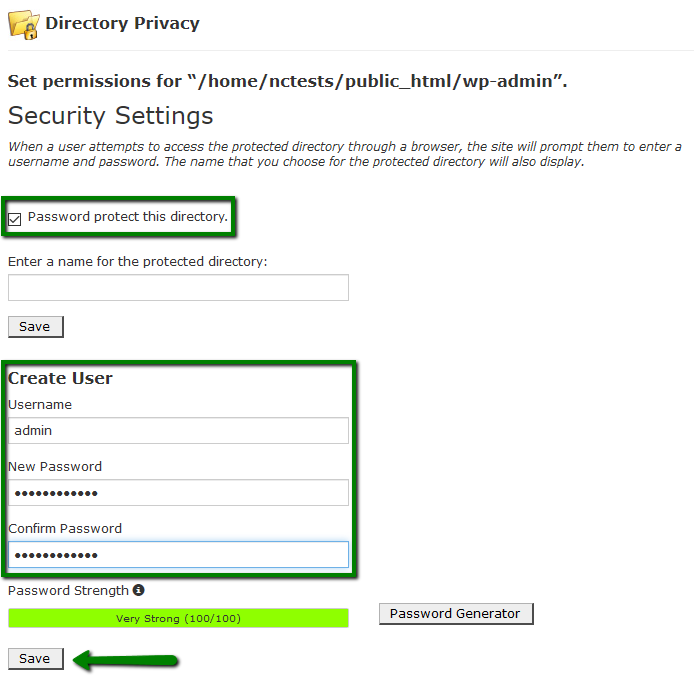
Task: Uncheck the Password protect this directory checkbox
Action: 15,219
